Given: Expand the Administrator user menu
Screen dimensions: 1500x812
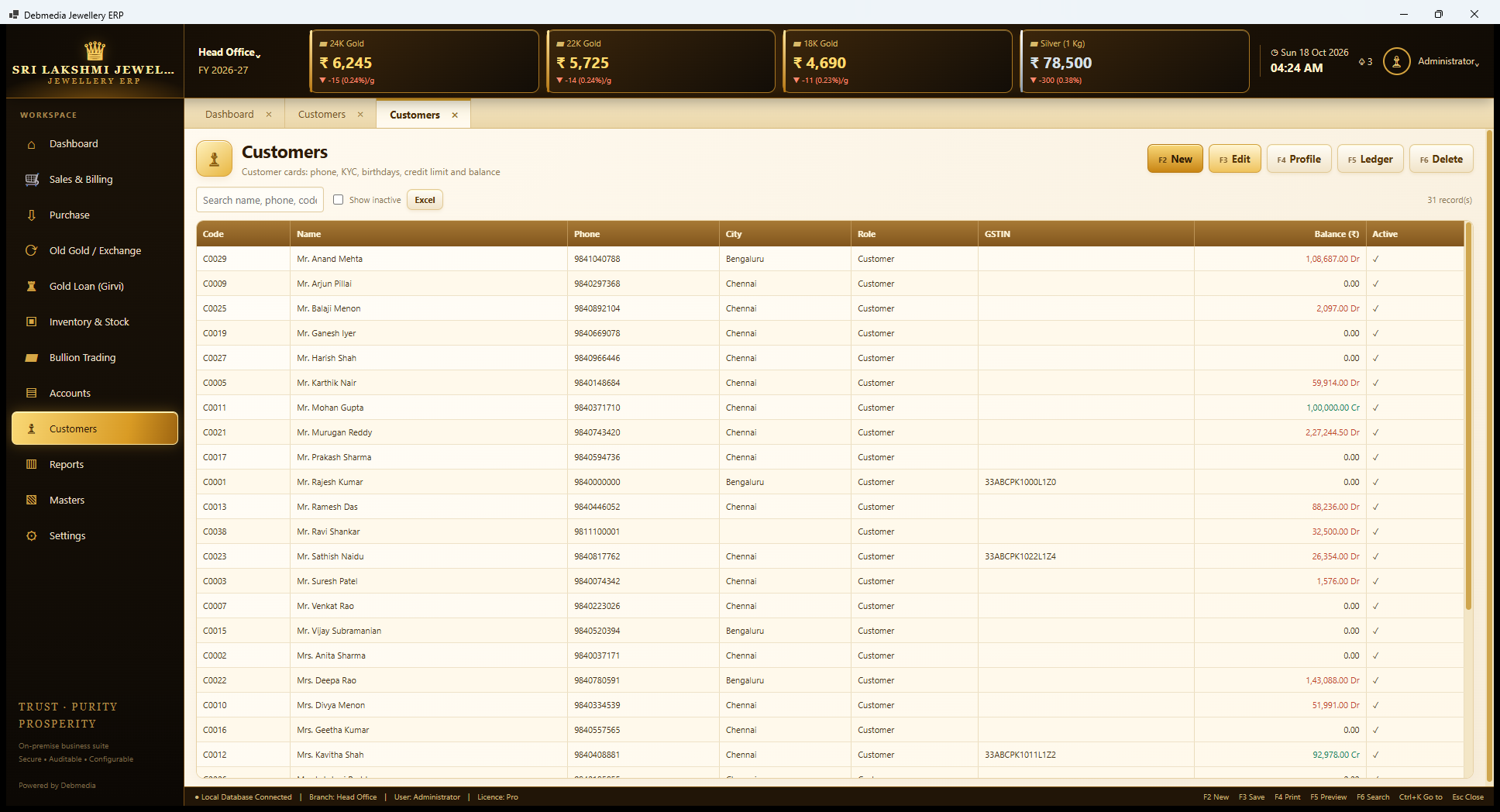Looking at the screenshot, I should (1448, 61).
